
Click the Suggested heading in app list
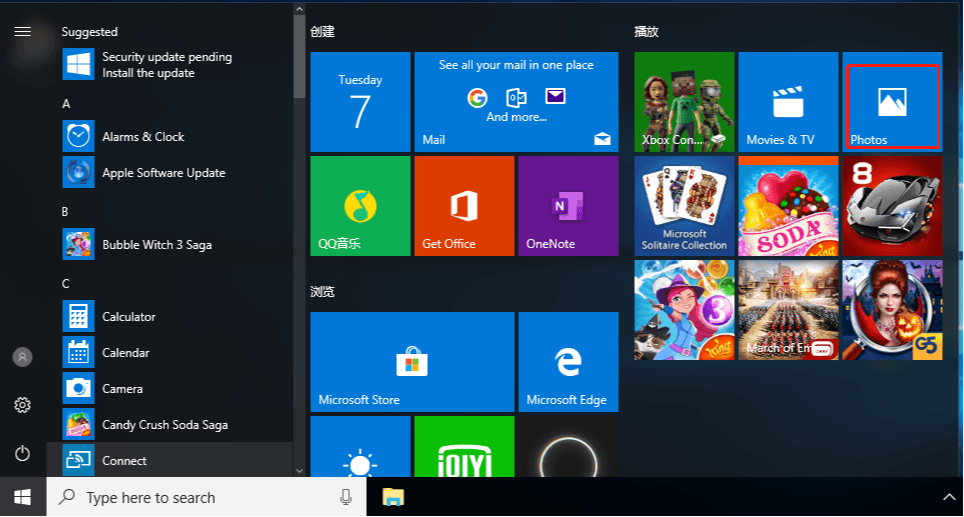coord(90,32)
